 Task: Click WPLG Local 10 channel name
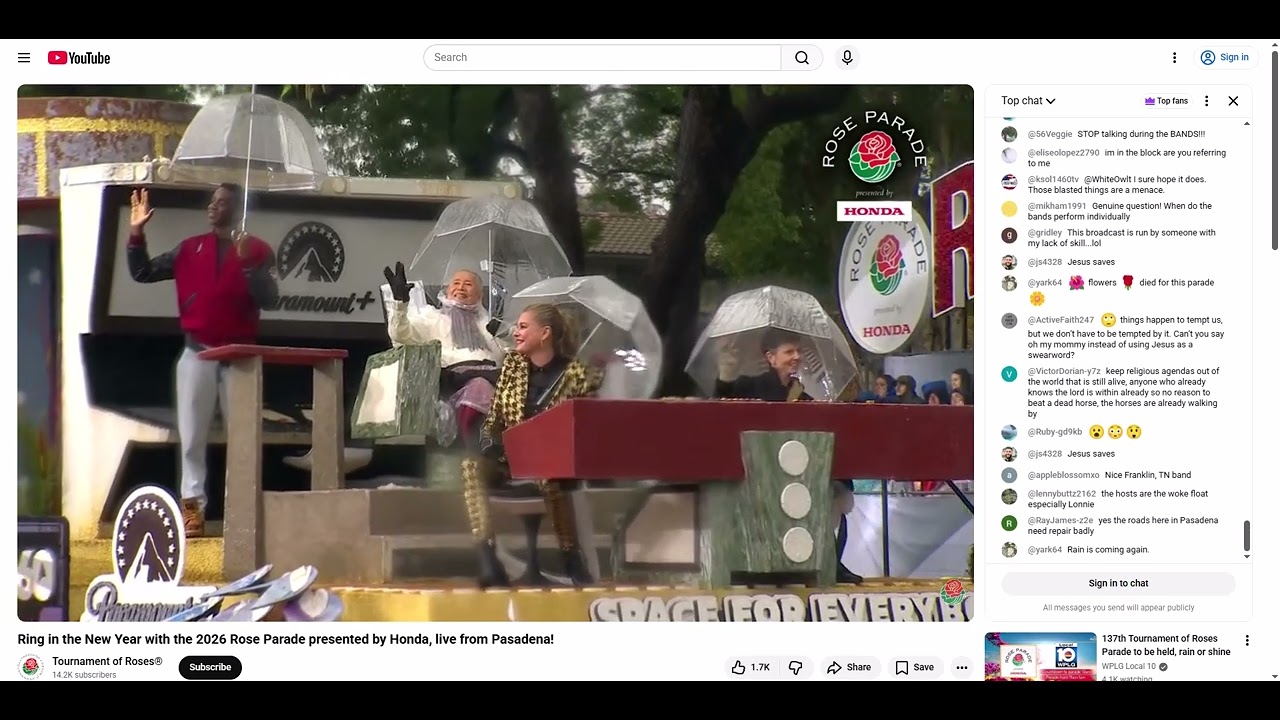pyautogui.click(x=1128, y=666)
